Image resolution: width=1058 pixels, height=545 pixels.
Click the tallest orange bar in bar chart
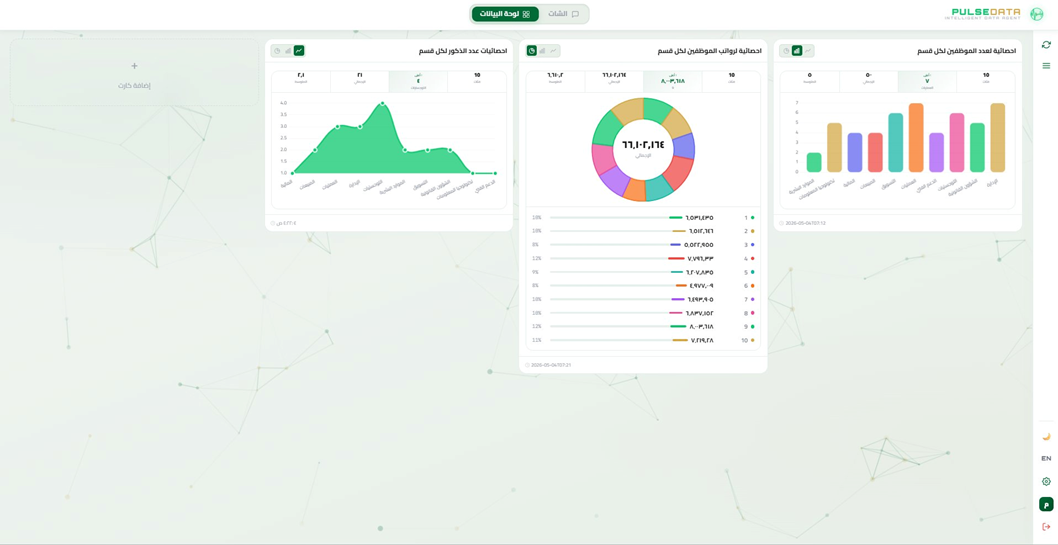pos(916,138)
